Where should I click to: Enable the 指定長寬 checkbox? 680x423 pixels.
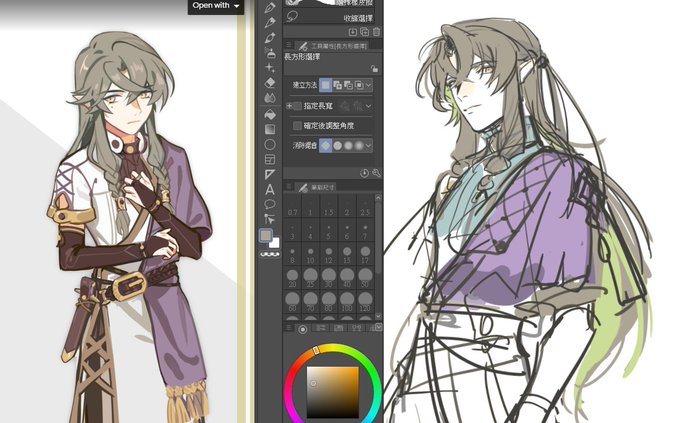click(x=298, y=106)
